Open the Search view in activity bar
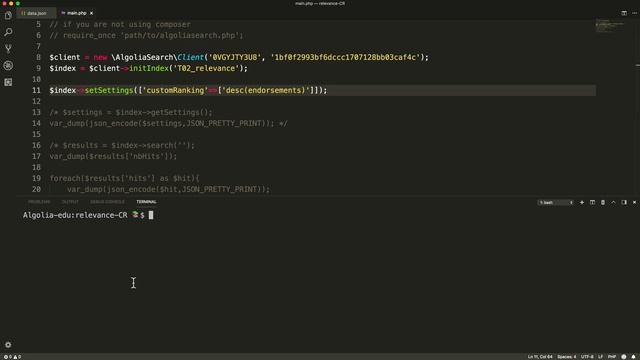Viewport: 640px width, 360px height. point(8,32)
